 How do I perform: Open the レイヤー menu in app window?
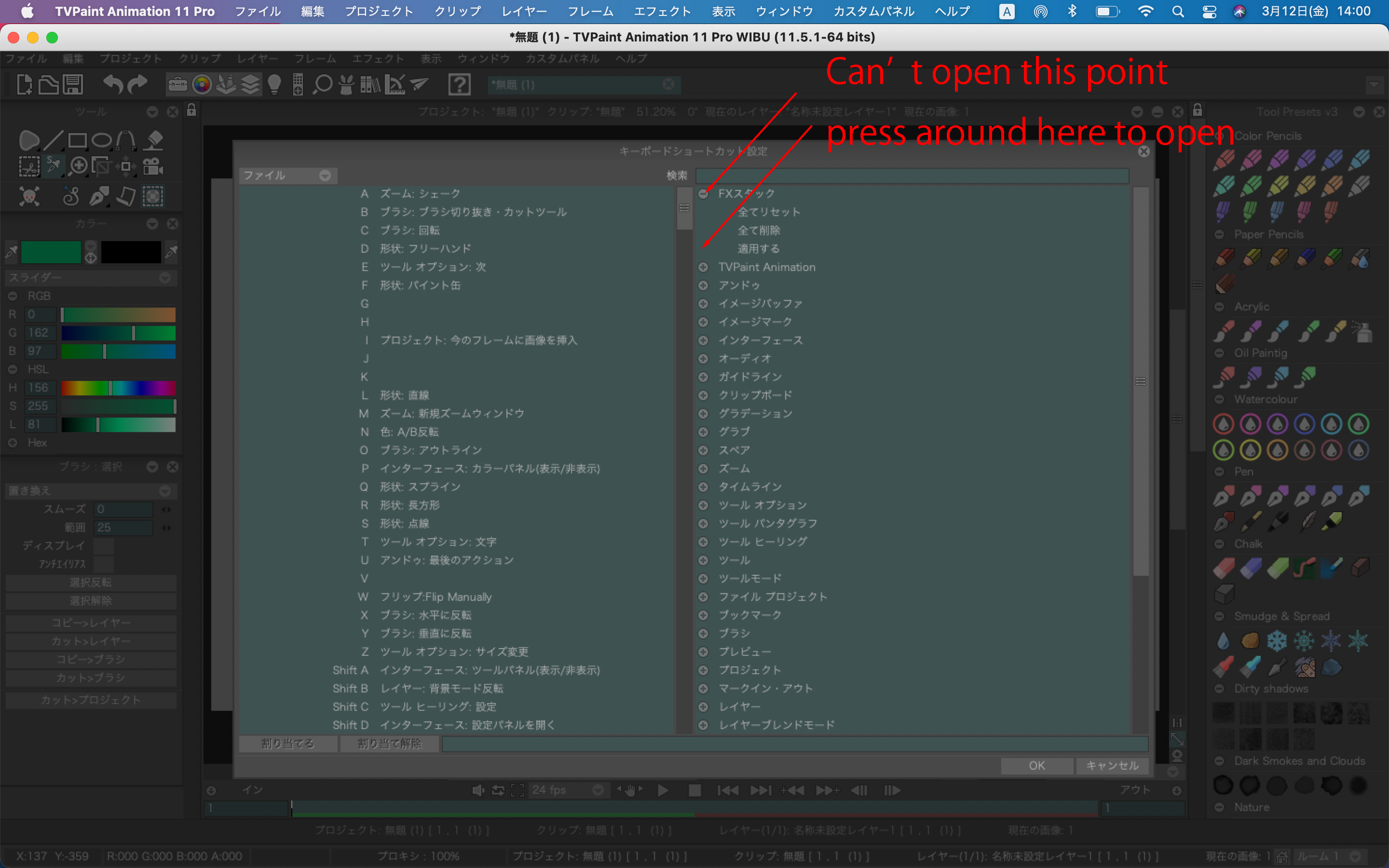click(x=258, y=58)
